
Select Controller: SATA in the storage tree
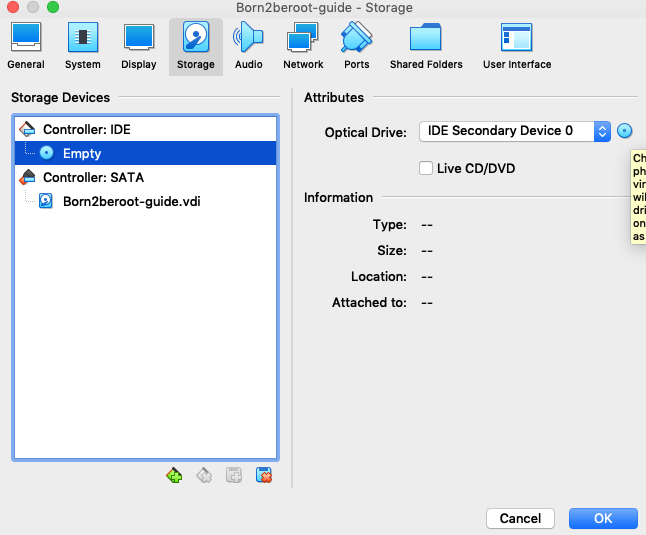pos(145,178)
